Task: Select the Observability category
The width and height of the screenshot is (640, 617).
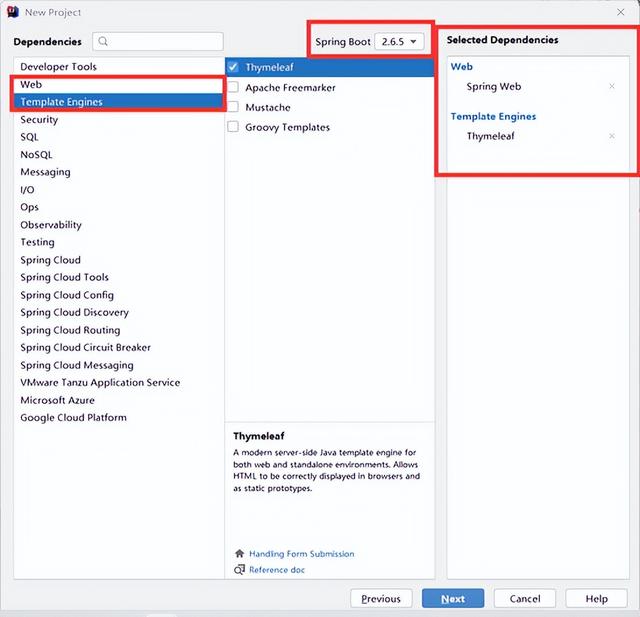Action: (118, 225)
